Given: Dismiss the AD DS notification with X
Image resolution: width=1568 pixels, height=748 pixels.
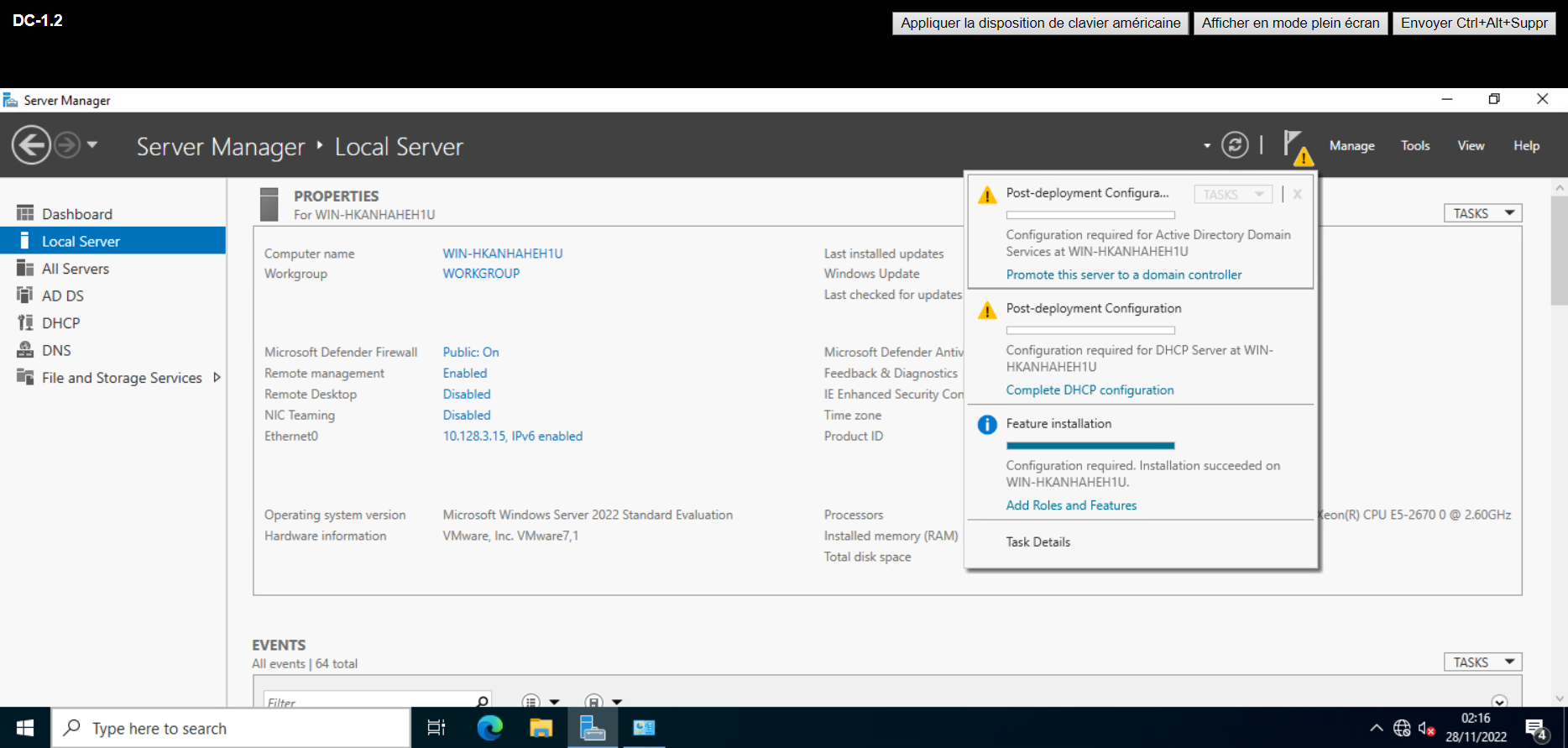Looking at the screenshot, I should (x=1297, y=194).
